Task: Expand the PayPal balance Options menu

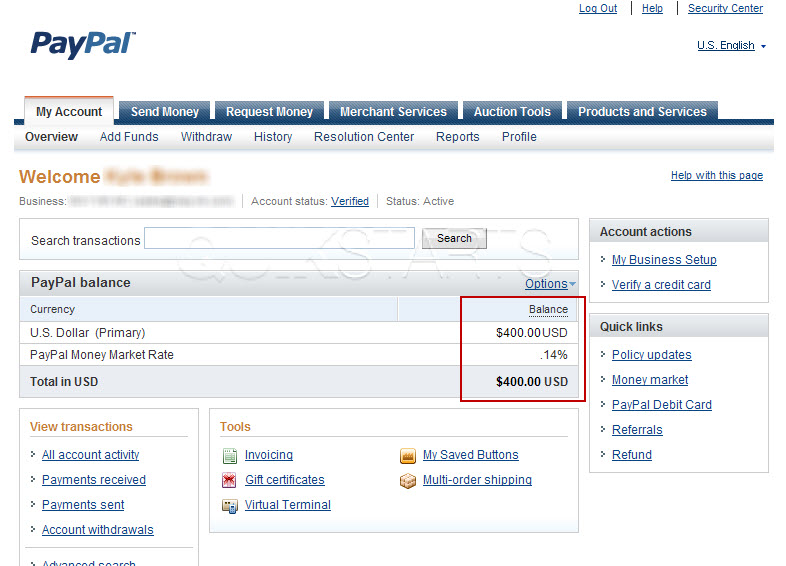Action: coord(550,284)
